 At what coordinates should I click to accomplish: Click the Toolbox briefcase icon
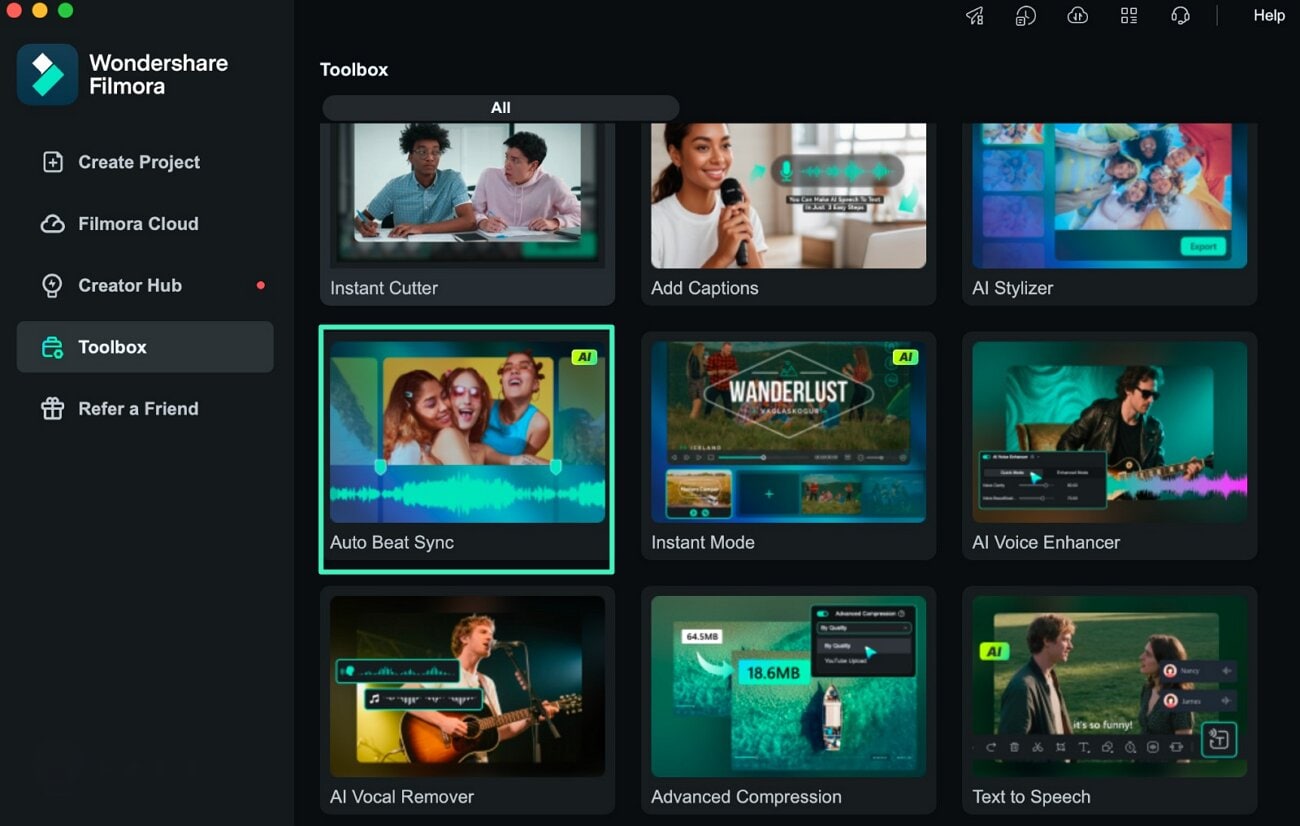(52, 347)
